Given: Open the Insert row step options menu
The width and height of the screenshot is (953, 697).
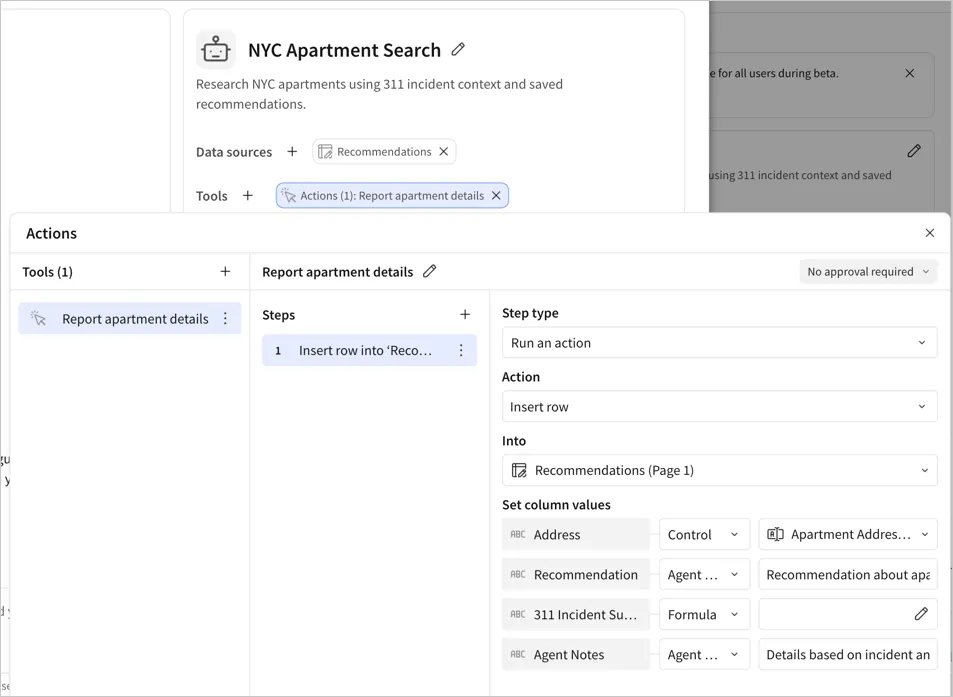Looking at the screenshot, I should (x=461, y=350).
